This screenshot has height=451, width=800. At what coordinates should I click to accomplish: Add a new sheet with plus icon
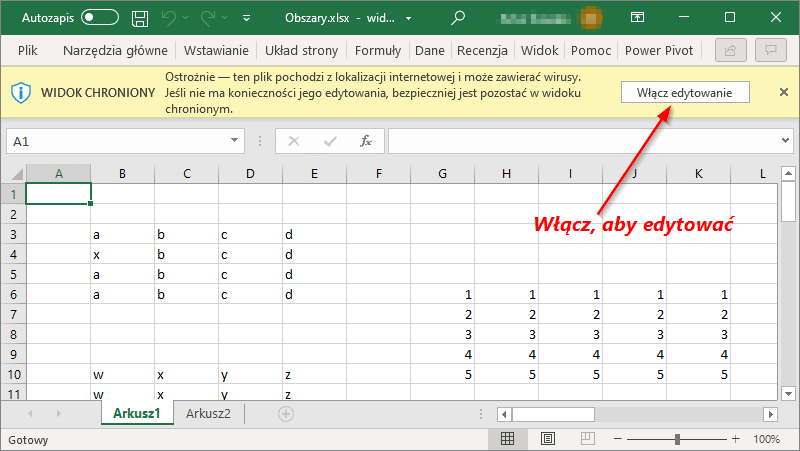coord(286,414)
